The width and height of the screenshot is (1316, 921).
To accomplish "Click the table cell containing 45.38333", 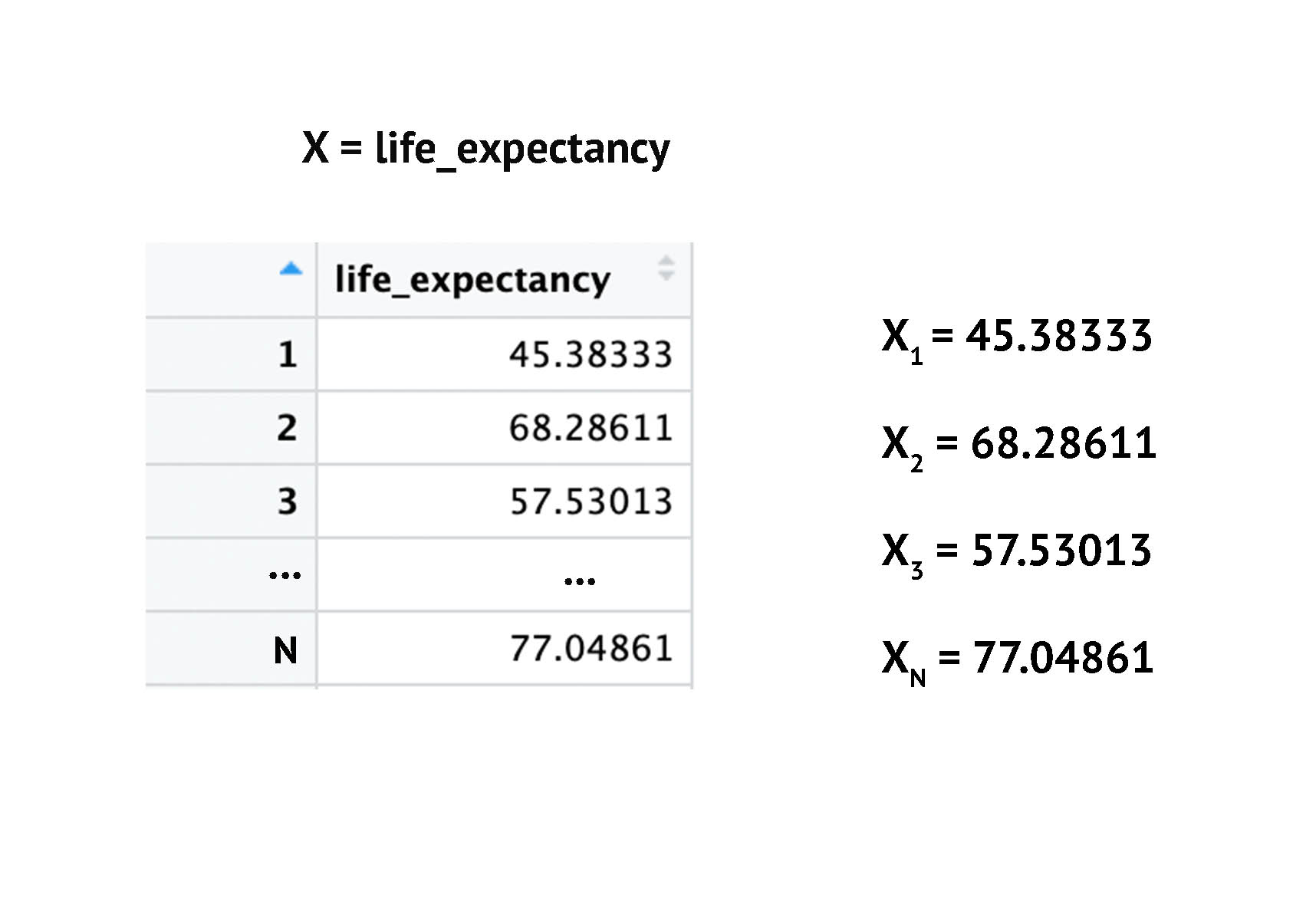I will click(x=591, y=354).
